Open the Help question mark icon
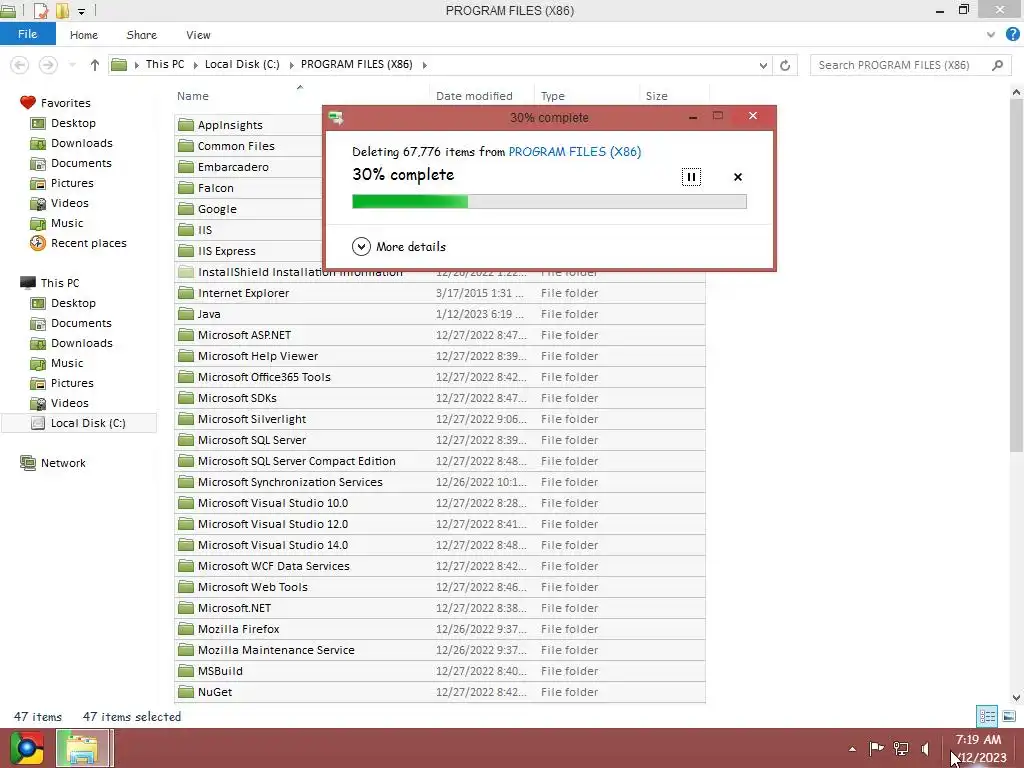 pos(1013,34)
